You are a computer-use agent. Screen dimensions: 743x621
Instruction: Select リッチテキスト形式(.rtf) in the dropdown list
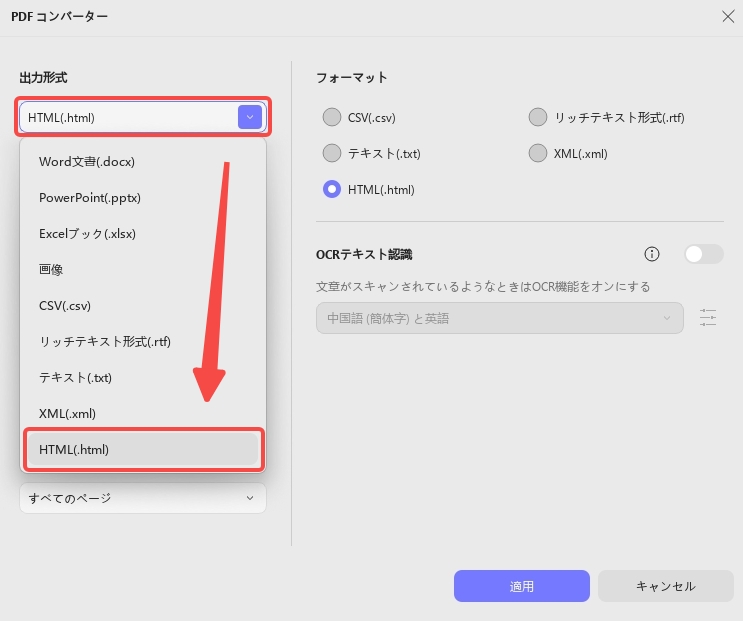coord(143,342)
